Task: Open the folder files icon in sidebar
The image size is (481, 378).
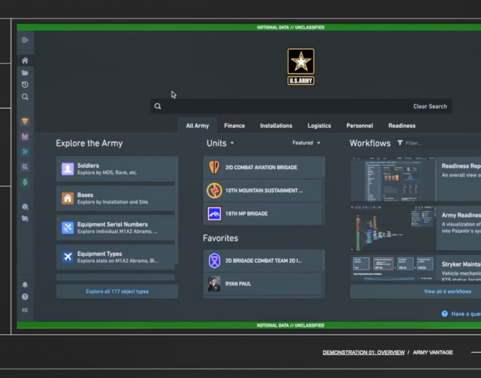Action: [25, 73]
